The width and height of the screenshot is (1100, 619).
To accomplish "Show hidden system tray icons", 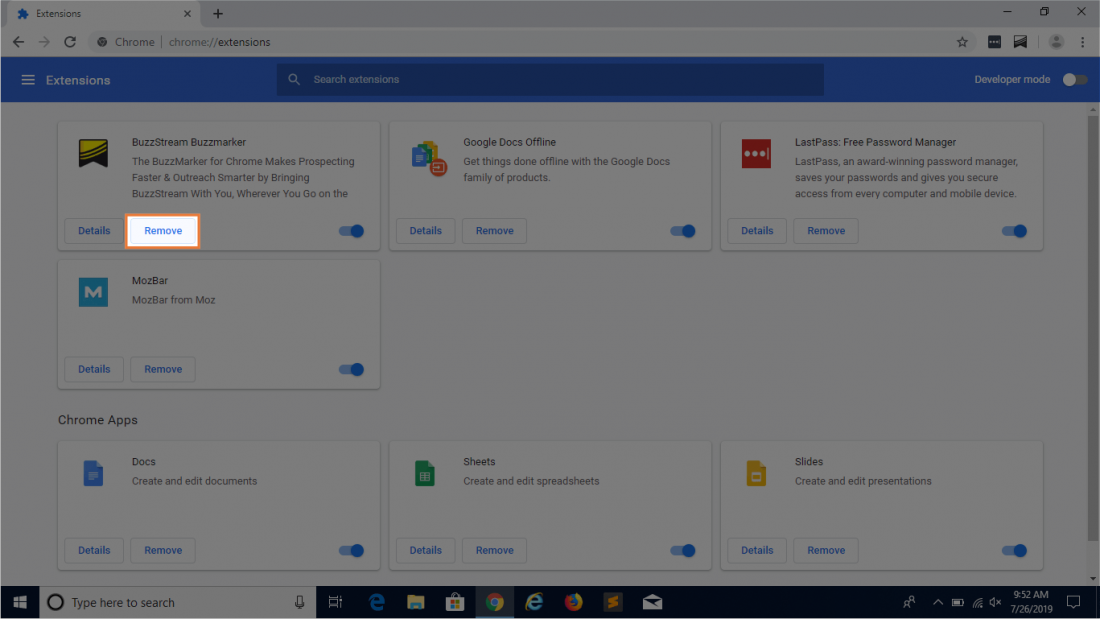I will click(x=937, y=602).
